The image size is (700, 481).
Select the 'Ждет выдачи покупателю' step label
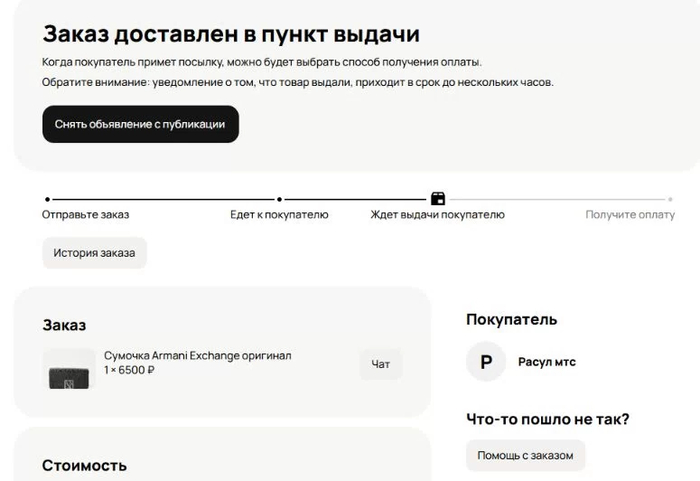pyautogui.click(x=437, y=215)
